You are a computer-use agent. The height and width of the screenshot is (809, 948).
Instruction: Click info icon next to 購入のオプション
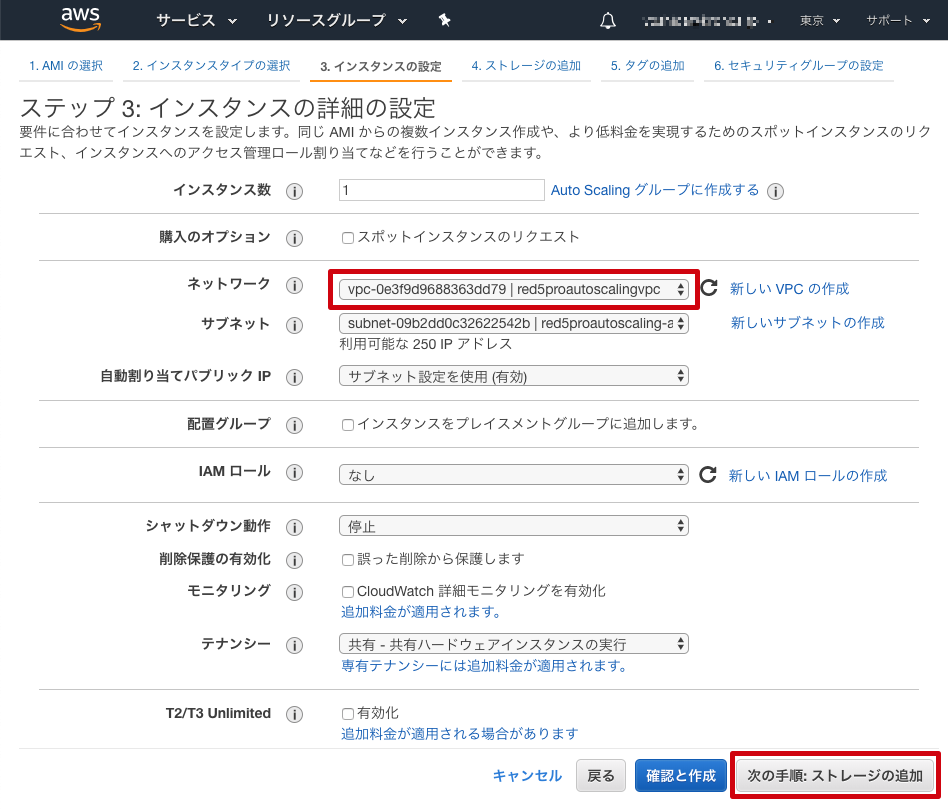294,238
